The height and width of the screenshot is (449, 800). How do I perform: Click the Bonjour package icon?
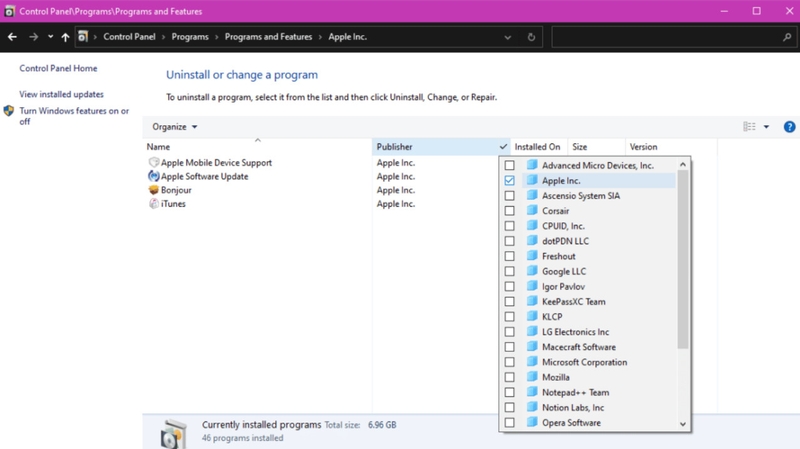point(154,190)
